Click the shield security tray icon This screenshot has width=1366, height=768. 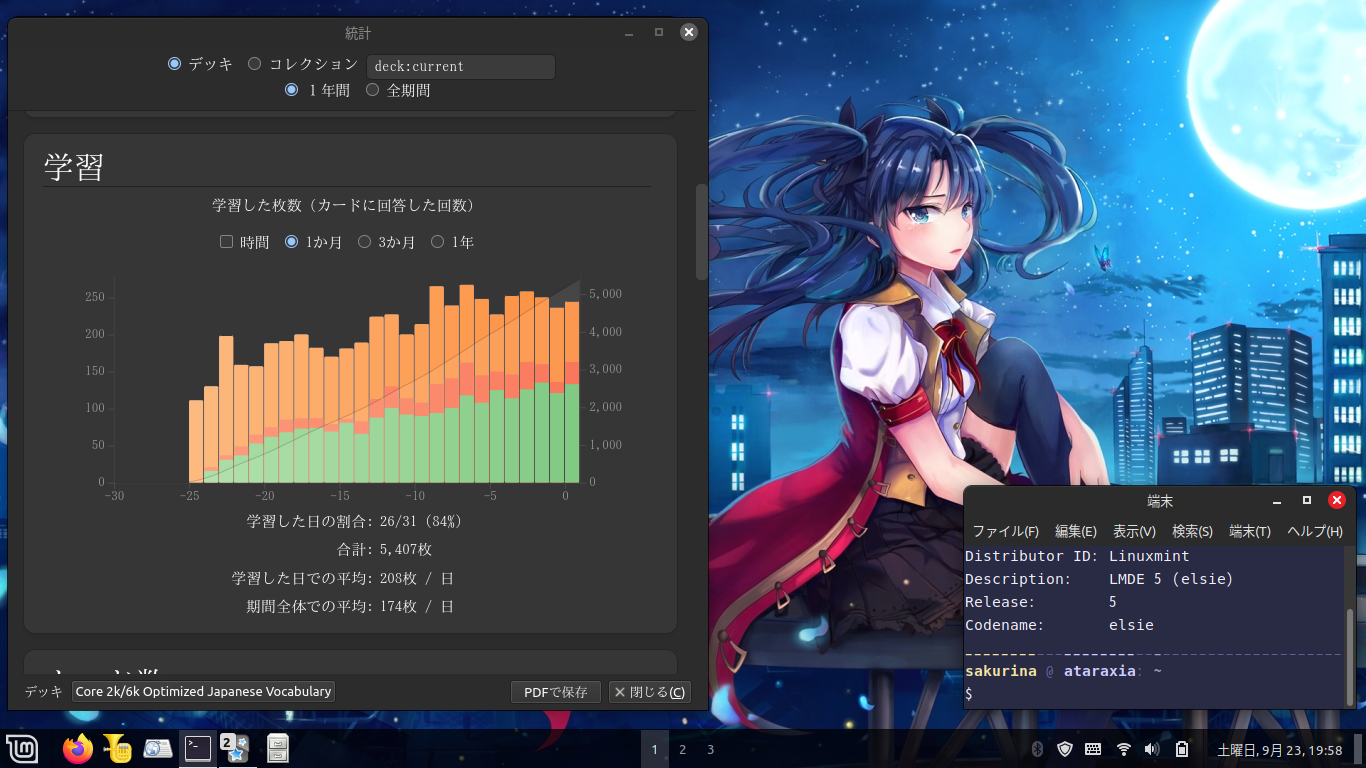(1065, 749)
